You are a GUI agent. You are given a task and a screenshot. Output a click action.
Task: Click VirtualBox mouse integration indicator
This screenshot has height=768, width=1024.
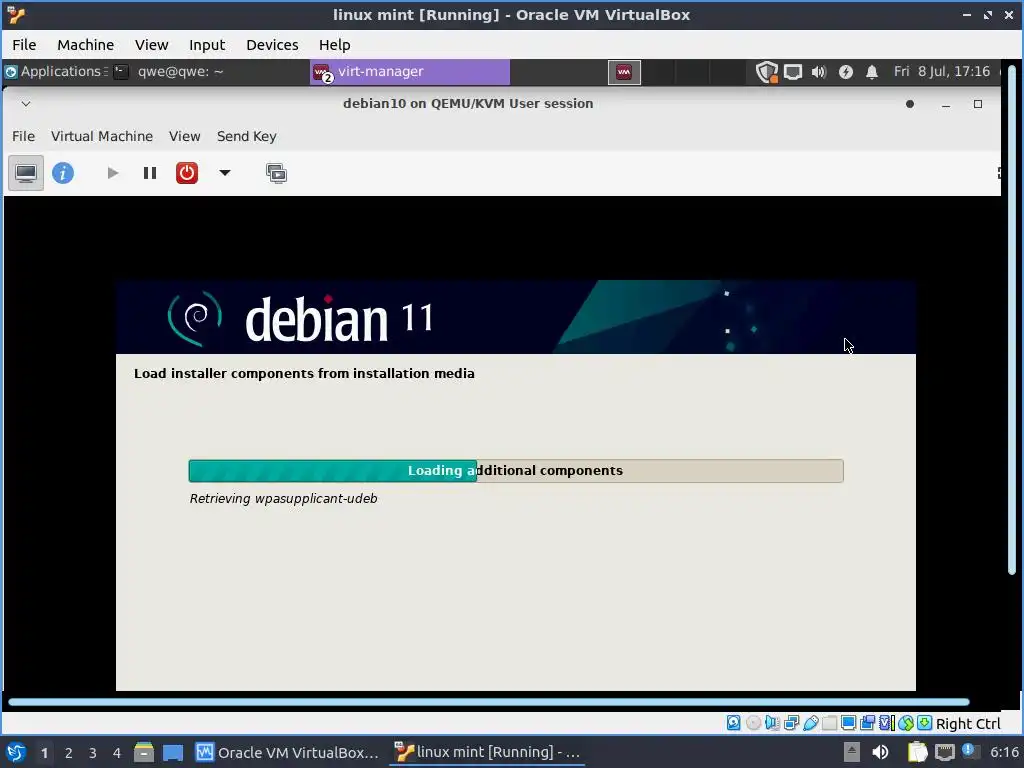(x=905, y=723)
